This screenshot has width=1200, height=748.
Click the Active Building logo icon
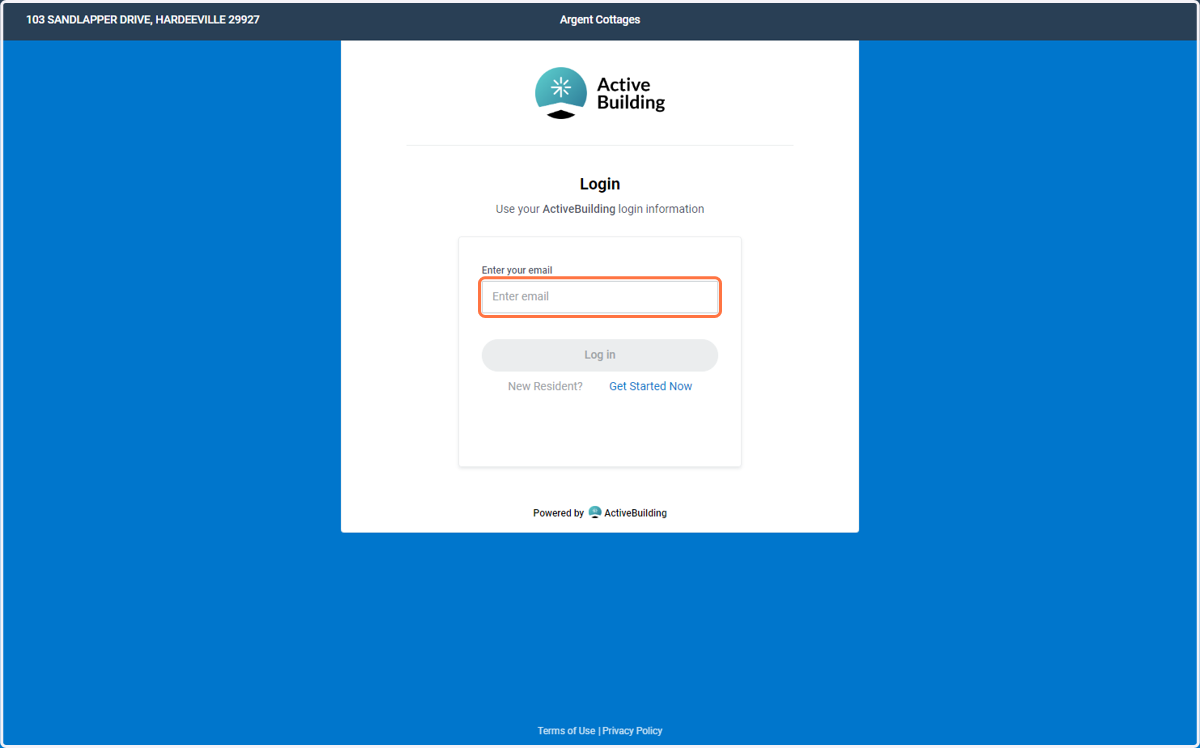(x=561, y=93)
